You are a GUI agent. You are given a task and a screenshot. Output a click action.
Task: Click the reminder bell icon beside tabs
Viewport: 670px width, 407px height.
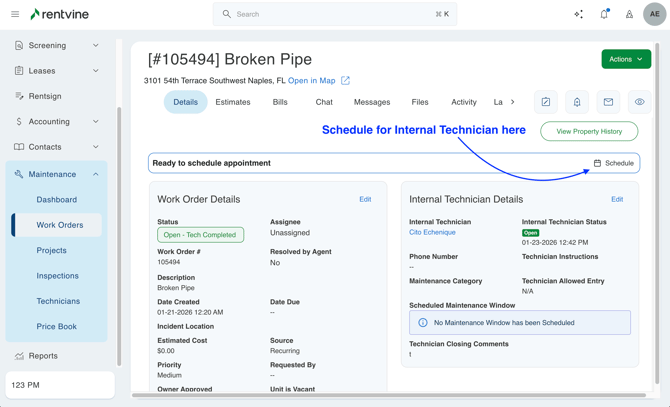click(577, 102)
